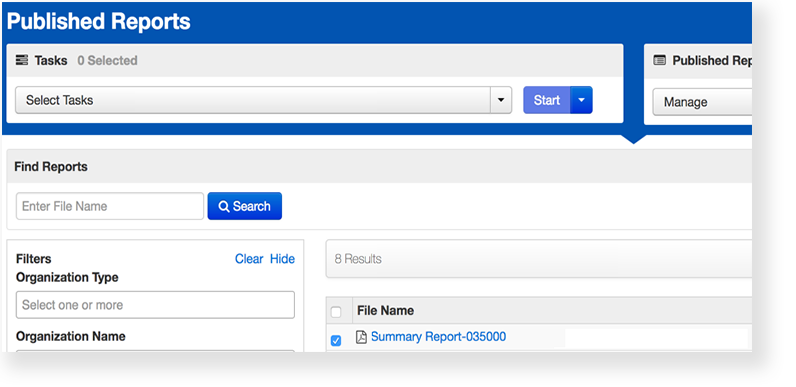Open the Manage dropdown
796x387 pixels.
pos(702,102)
